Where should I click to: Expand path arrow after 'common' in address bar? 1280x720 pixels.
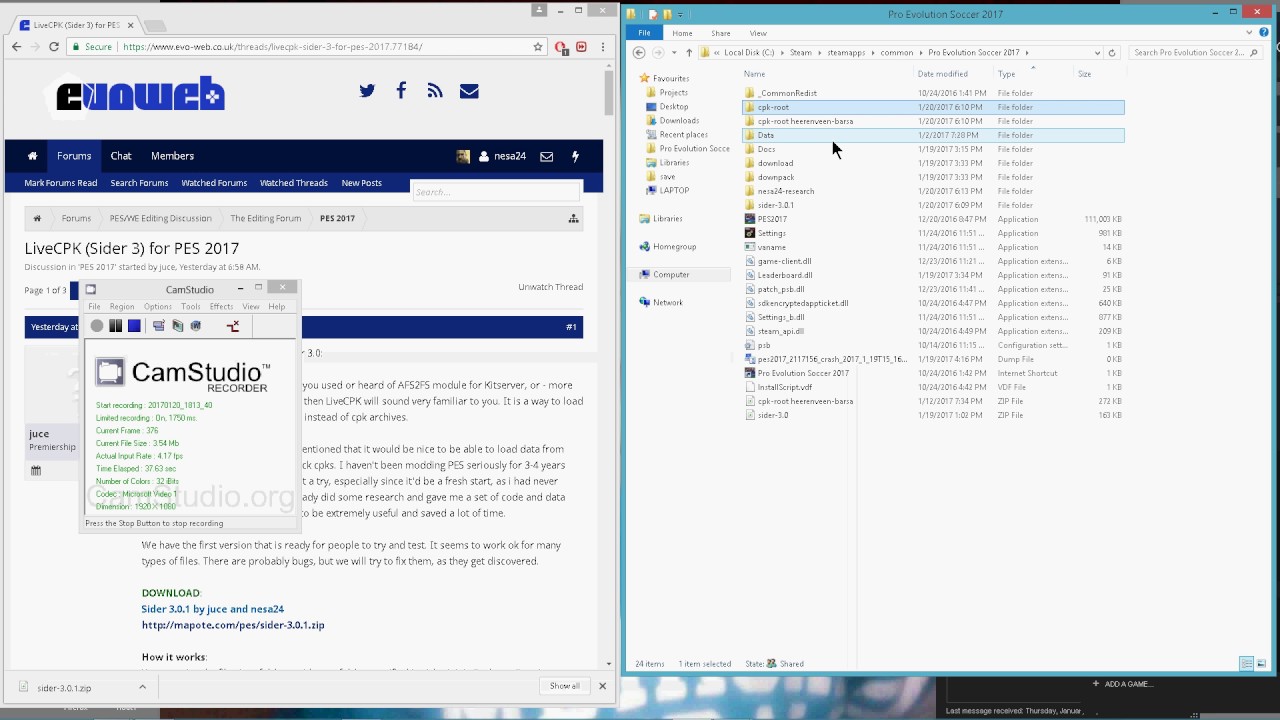click(x=920, y=53)
